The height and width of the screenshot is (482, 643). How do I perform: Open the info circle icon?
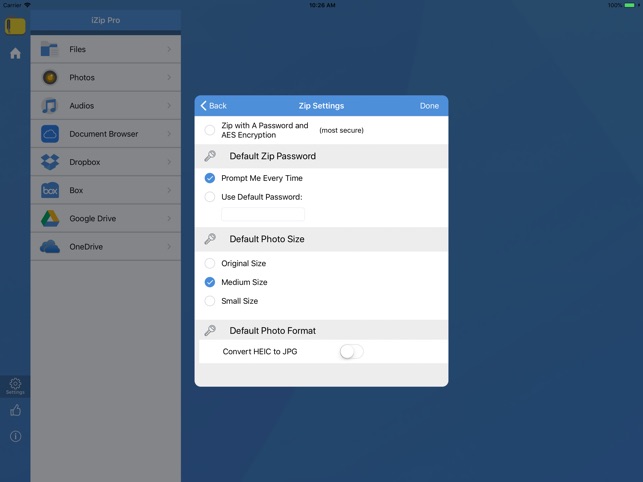click(x=15, y=436)
